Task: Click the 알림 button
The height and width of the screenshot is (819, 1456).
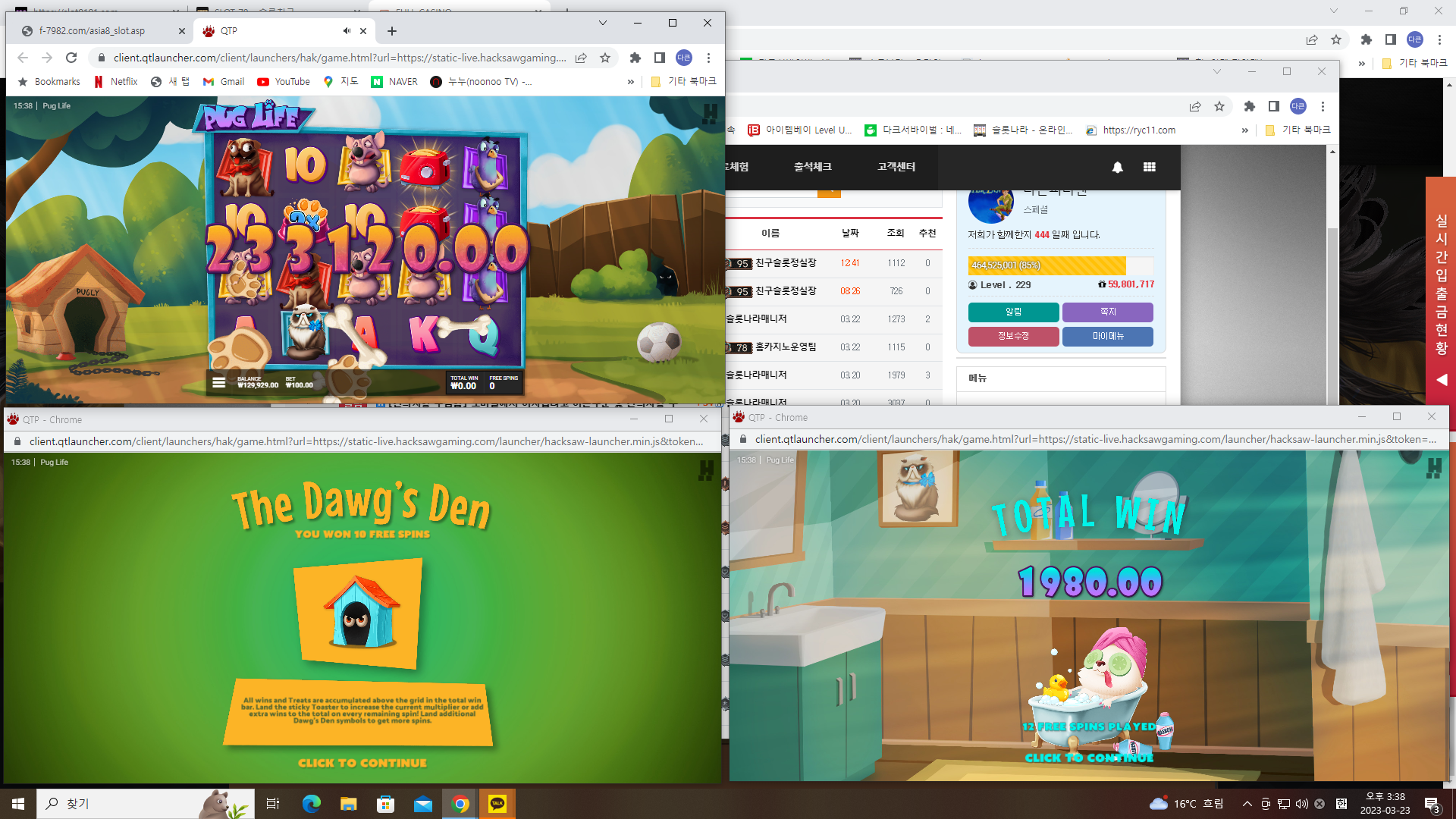Action: coord(1013,312)
